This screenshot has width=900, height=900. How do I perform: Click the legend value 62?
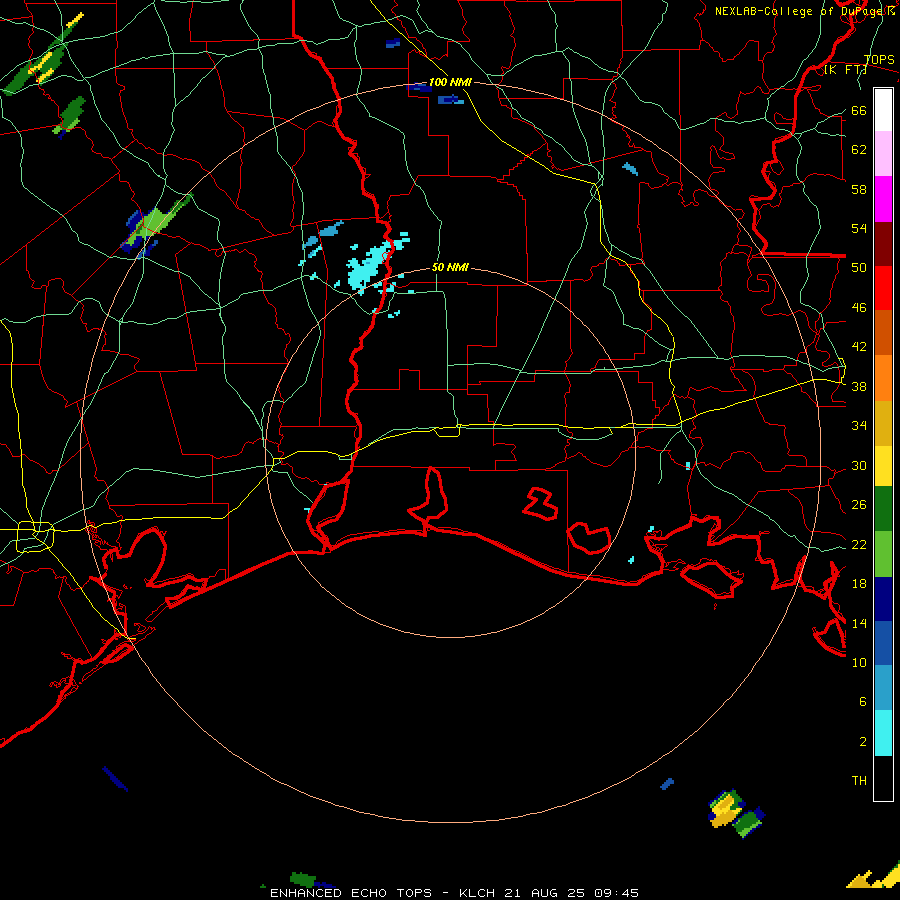click(859, 150)
